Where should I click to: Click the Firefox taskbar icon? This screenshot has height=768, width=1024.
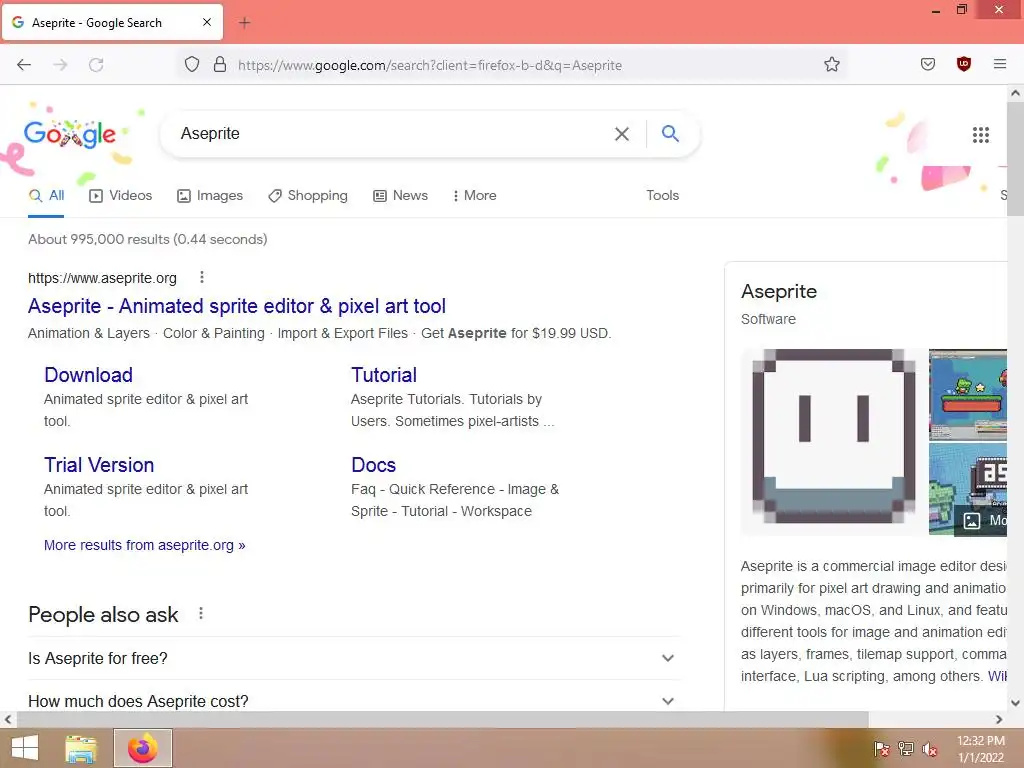(x=143, y=748)
